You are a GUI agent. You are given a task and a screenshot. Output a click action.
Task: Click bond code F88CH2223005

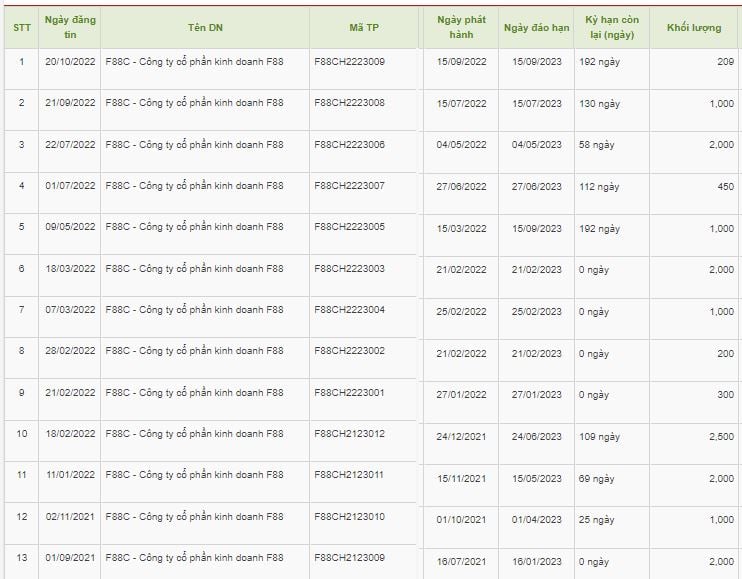pyautogui.click(x=349, y=227)
